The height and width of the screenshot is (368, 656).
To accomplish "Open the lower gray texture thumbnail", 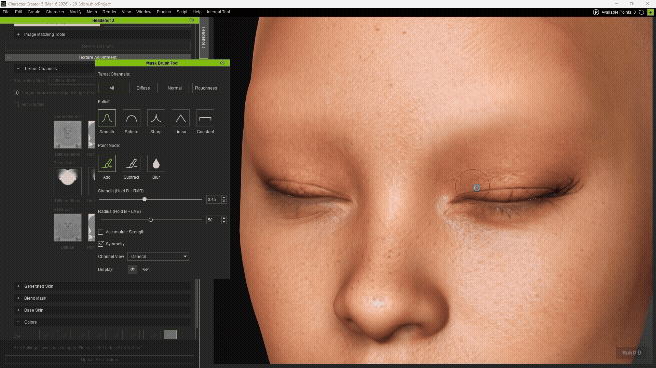I will (x=68, y=227).
